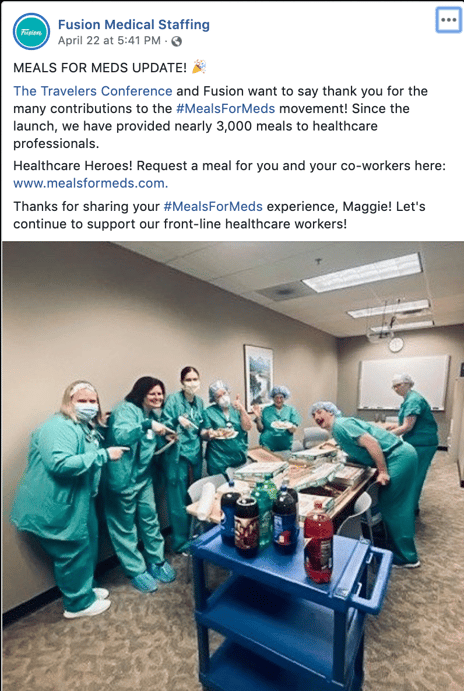Open The Travelers Conference link
The width and height of the screenshot is (464, 691).
pyautogui.click(x=93, y=91)
